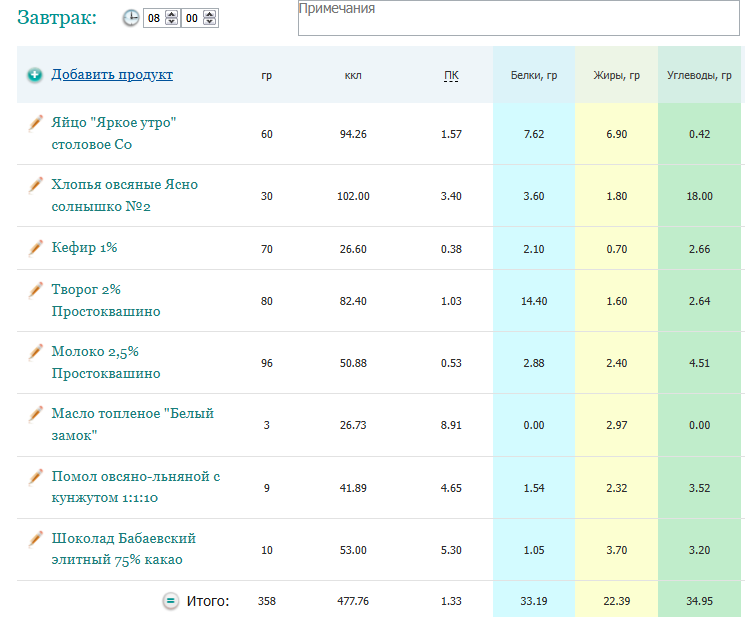
Task: Open product Творог 2% Простоквашино
Action: (x=106, y=300)
